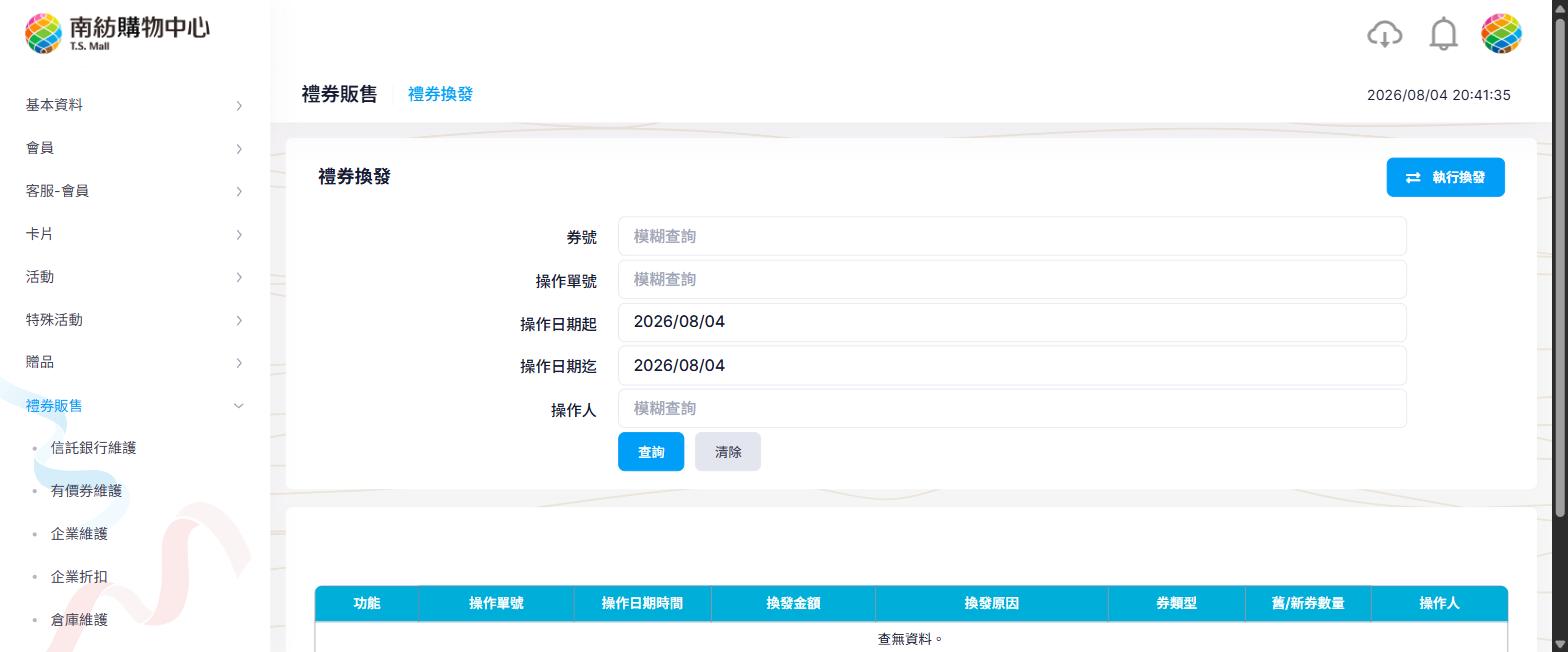Focus the 操作人 input field
The height and width of the screenshot is (652, 1568).
pos(1012,408)
